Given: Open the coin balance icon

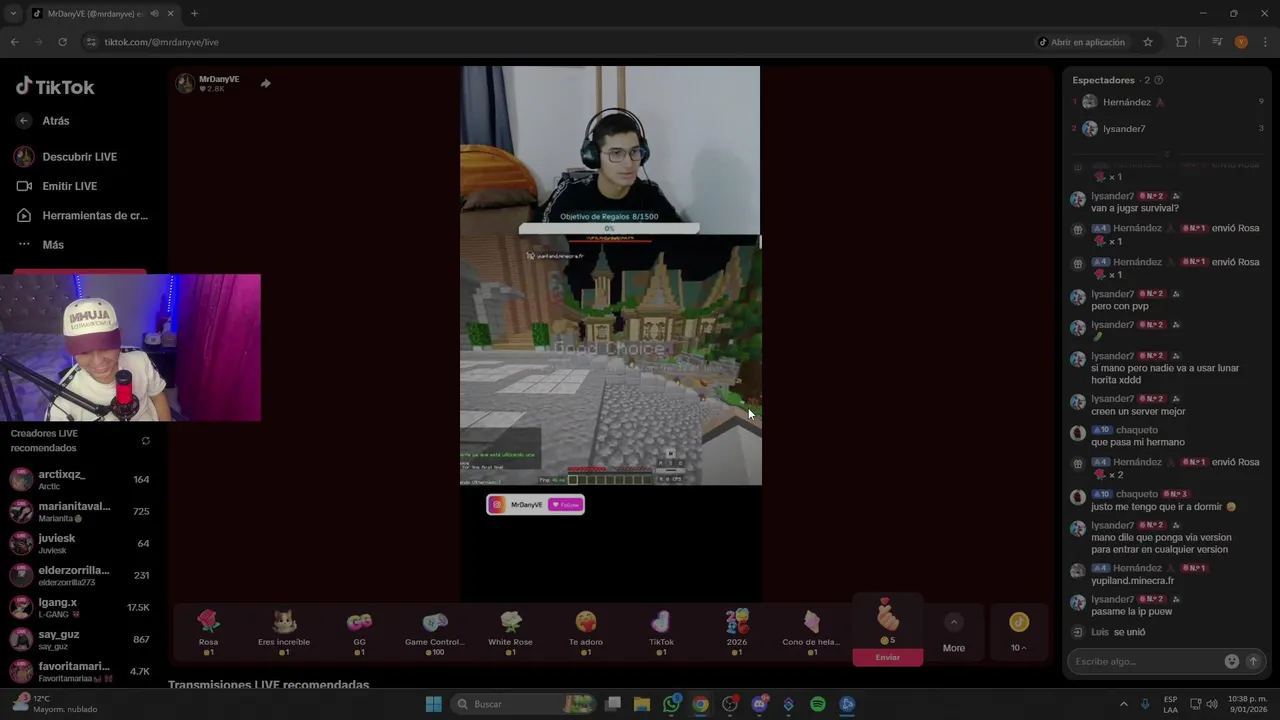Looking at the screenshot, I should (x=1019, y=622).
